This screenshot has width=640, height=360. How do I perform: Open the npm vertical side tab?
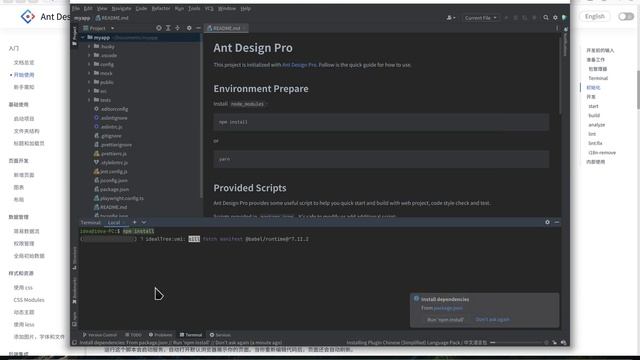click(74, 319)
